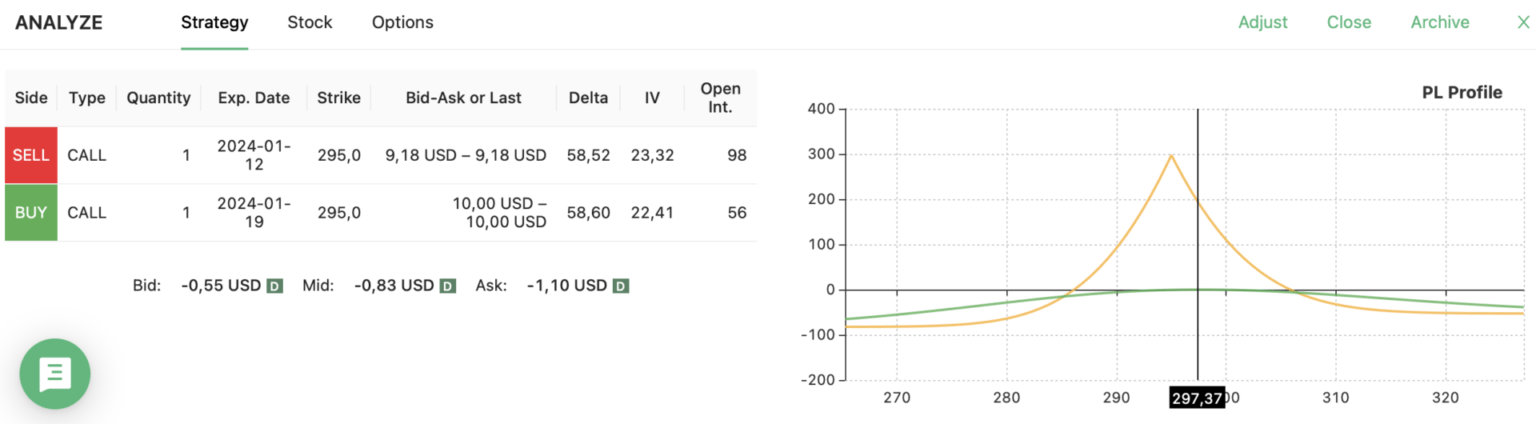Click the D badge next to Ask price
1536x424 pixels.
[621, 286]
